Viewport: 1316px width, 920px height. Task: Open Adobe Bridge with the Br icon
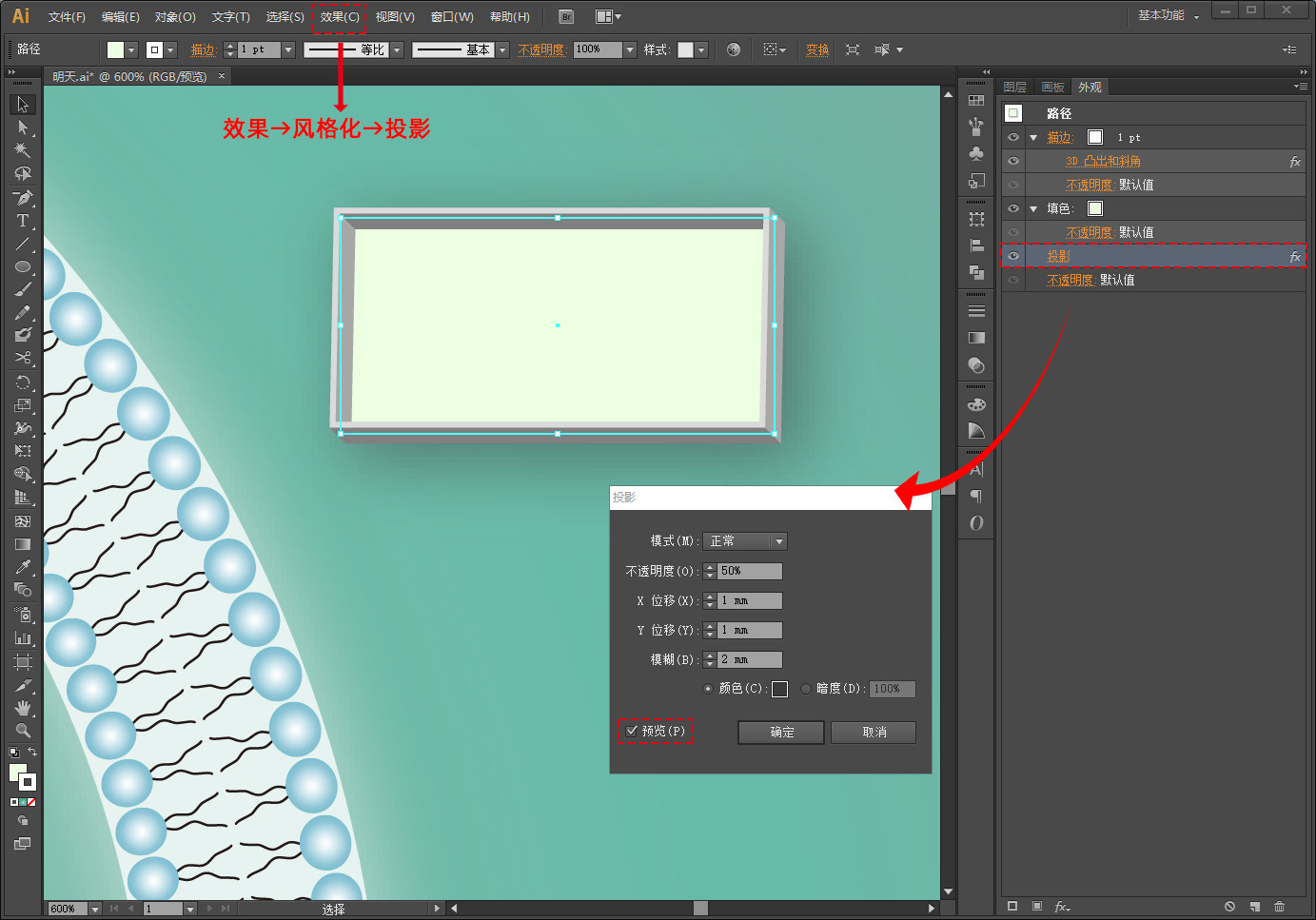coord(566,17)
